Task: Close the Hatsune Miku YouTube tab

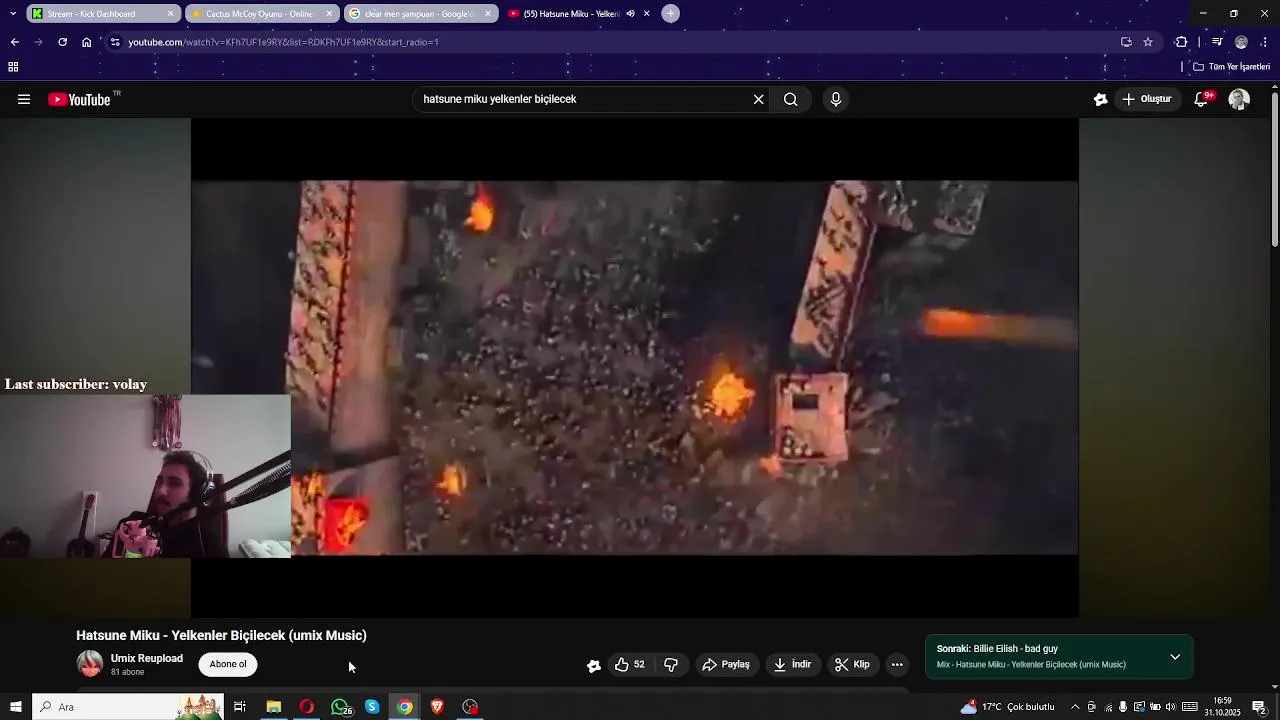Action: (647, 14)
